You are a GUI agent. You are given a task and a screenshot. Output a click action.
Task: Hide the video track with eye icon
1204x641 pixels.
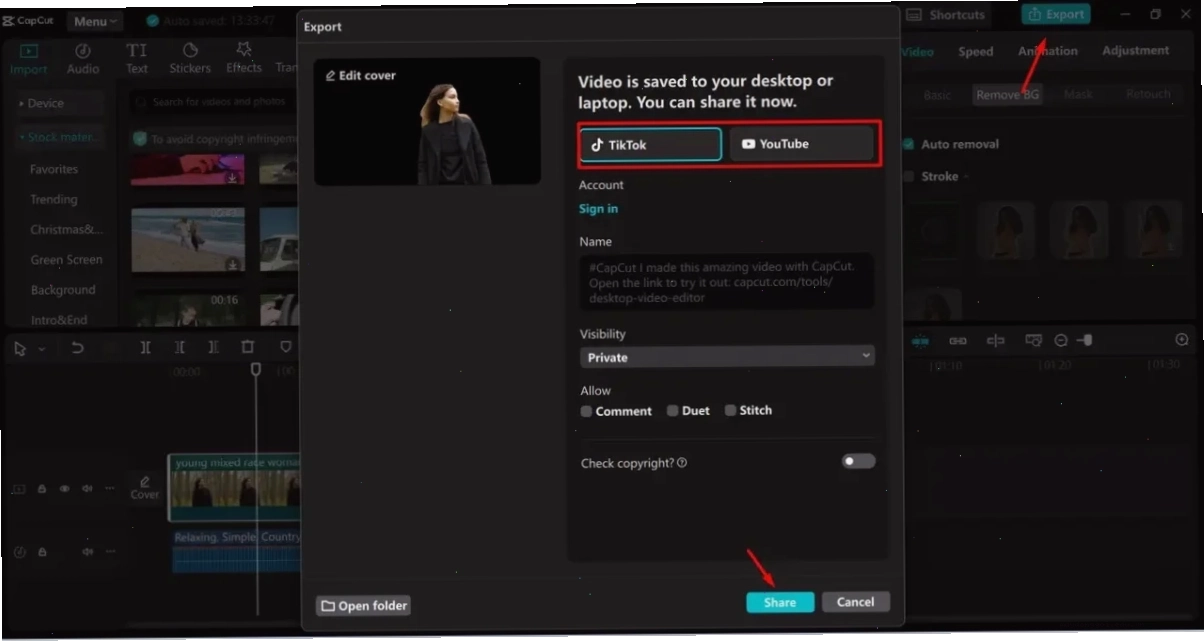[65, 489]
